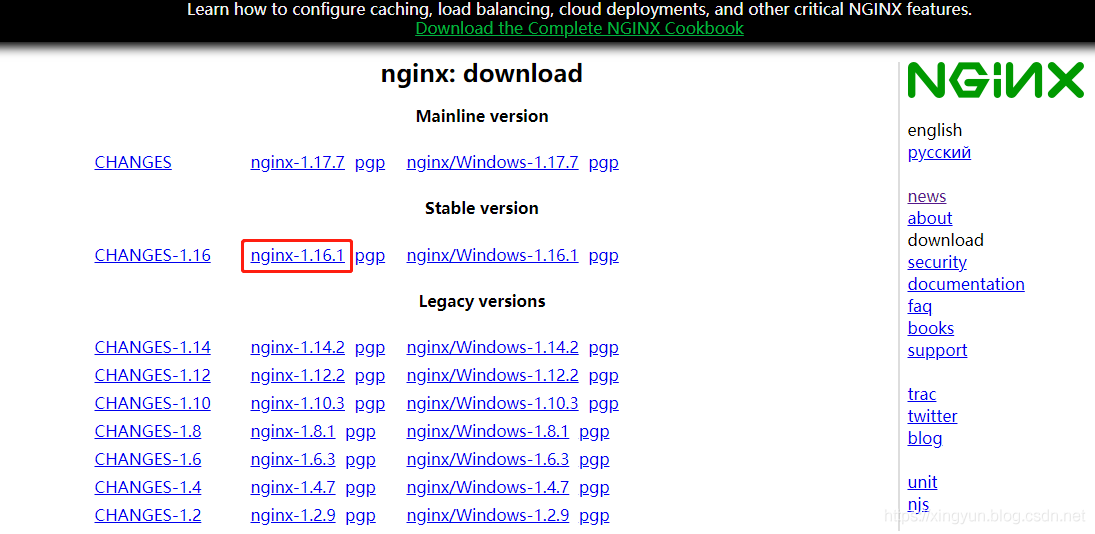Open Download the Complete NGINX Cookbook link
1095x534 pixels.
click(580, 28)
